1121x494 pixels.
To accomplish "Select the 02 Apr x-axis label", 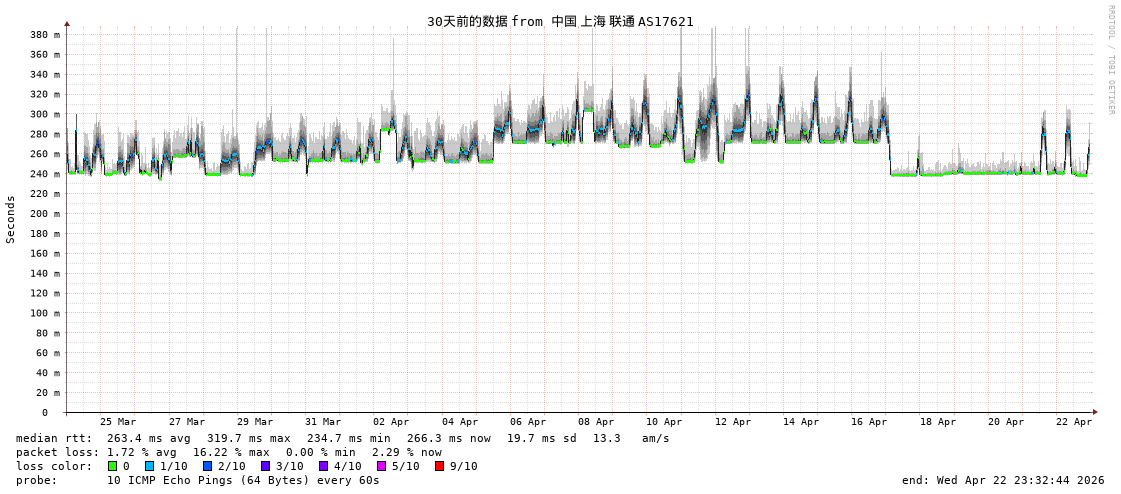I will (x=391, y=422).
